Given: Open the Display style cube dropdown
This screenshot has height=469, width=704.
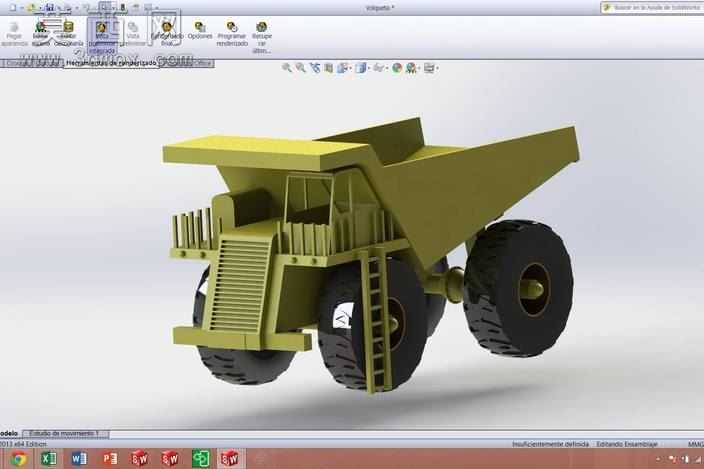Looking at the screenshot, I should coord(361,68).
